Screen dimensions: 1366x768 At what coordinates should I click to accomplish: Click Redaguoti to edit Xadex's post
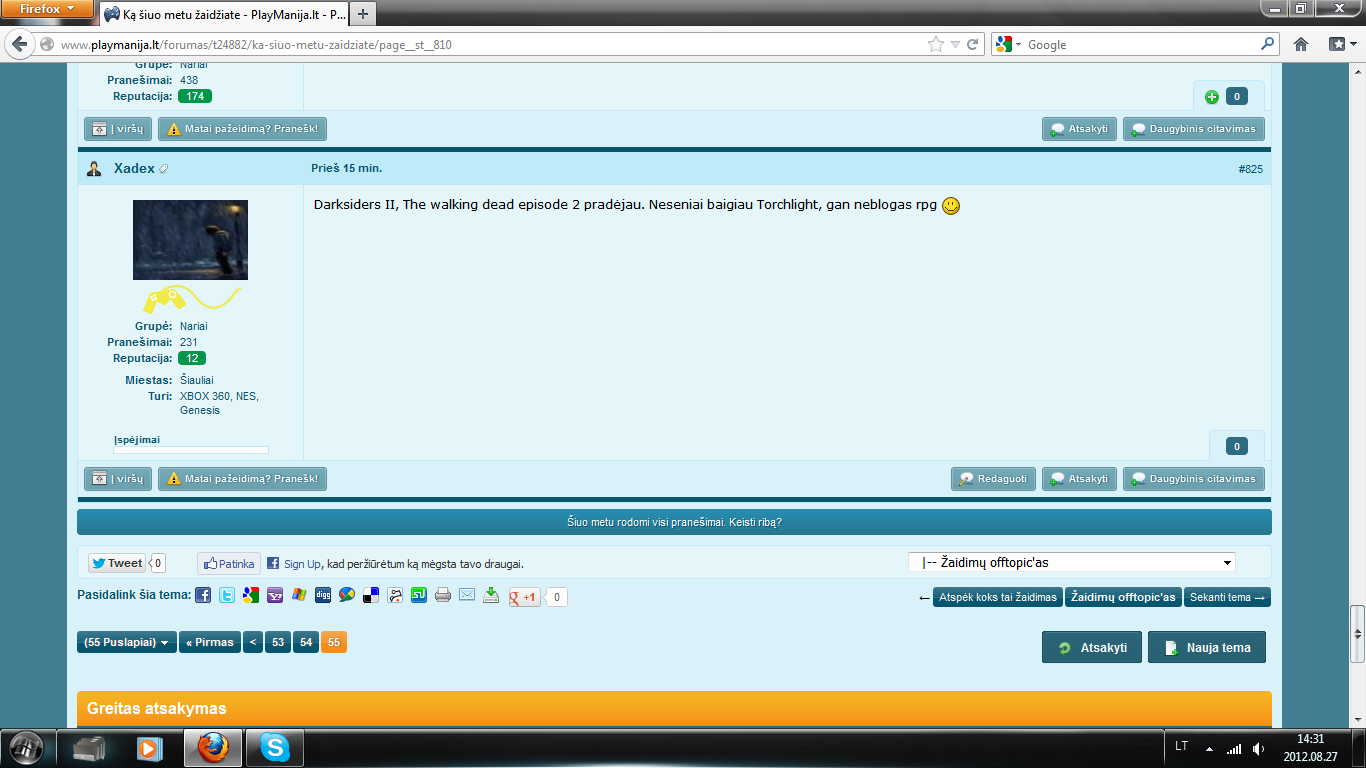[x=993, y=479]
